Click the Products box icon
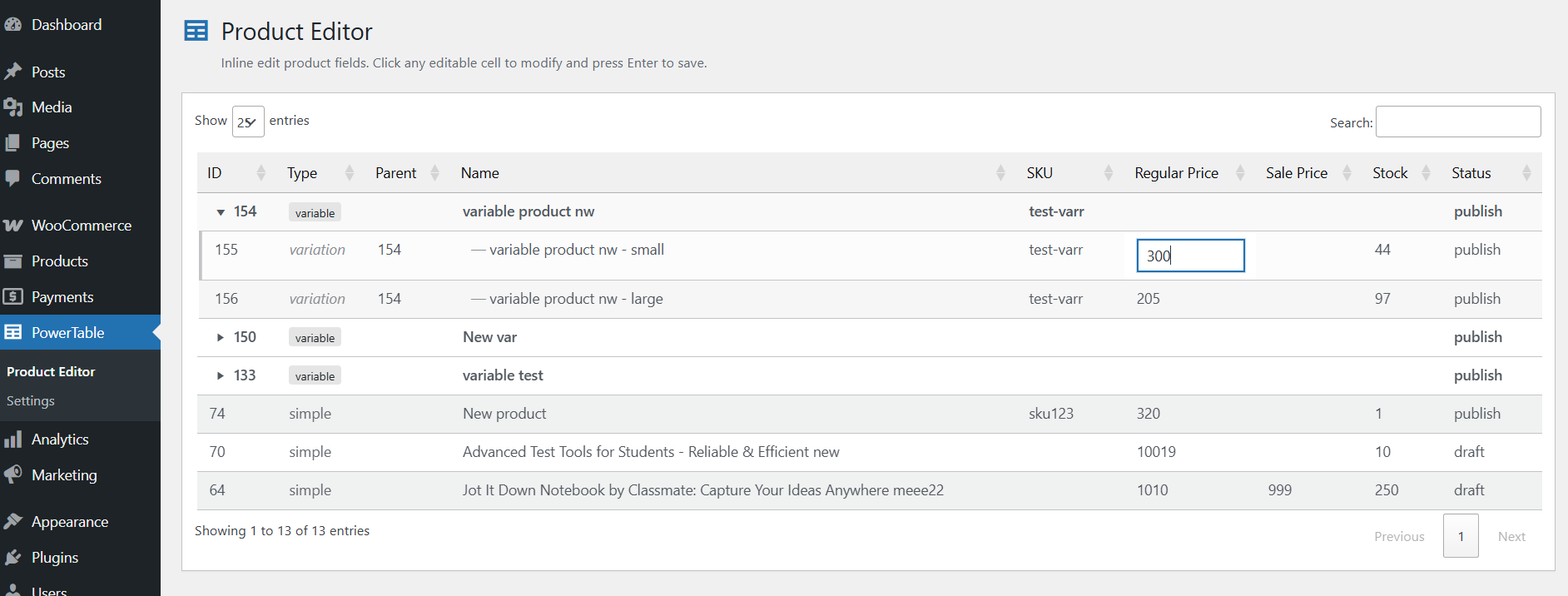The height and width of the screenshot is (596, 1568). pos(12,261)
